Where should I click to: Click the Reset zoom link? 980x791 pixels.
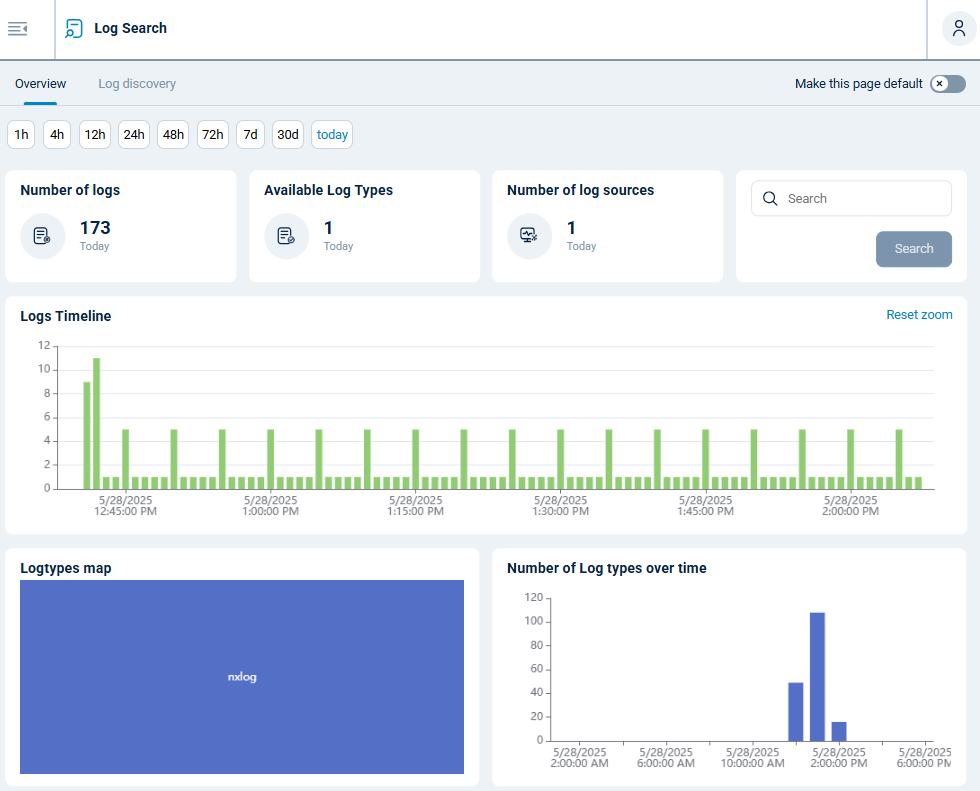click(919, 314)
